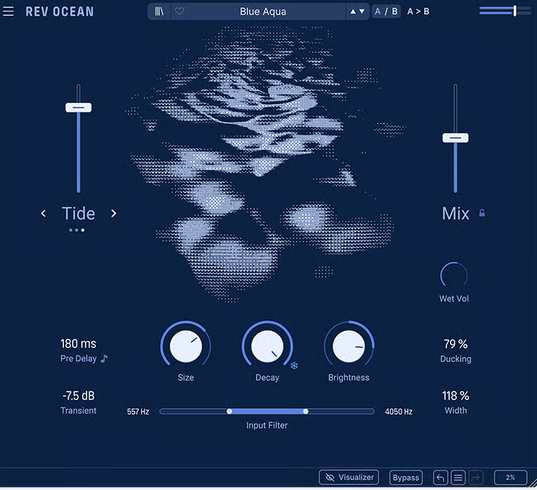Click the 79 % Ducking value
Image resolution: width=537 pixels, height=490 pixels.
pyautogui.click(x=455, y=344)
